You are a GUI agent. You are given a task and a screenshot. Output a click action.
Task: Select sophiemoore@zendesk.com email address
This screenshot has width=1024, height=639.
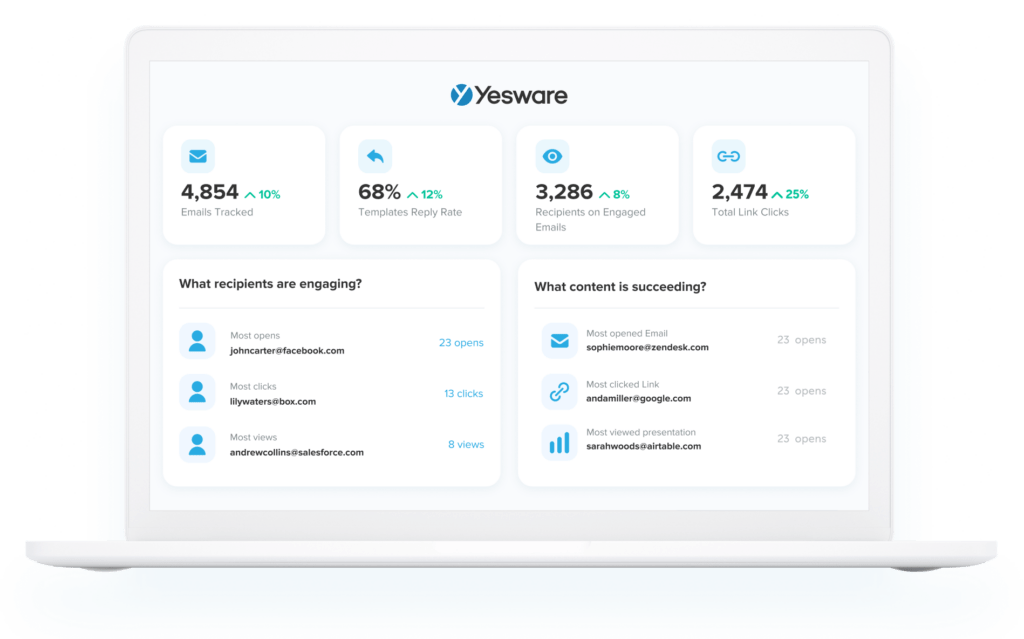tap(647, 348)
